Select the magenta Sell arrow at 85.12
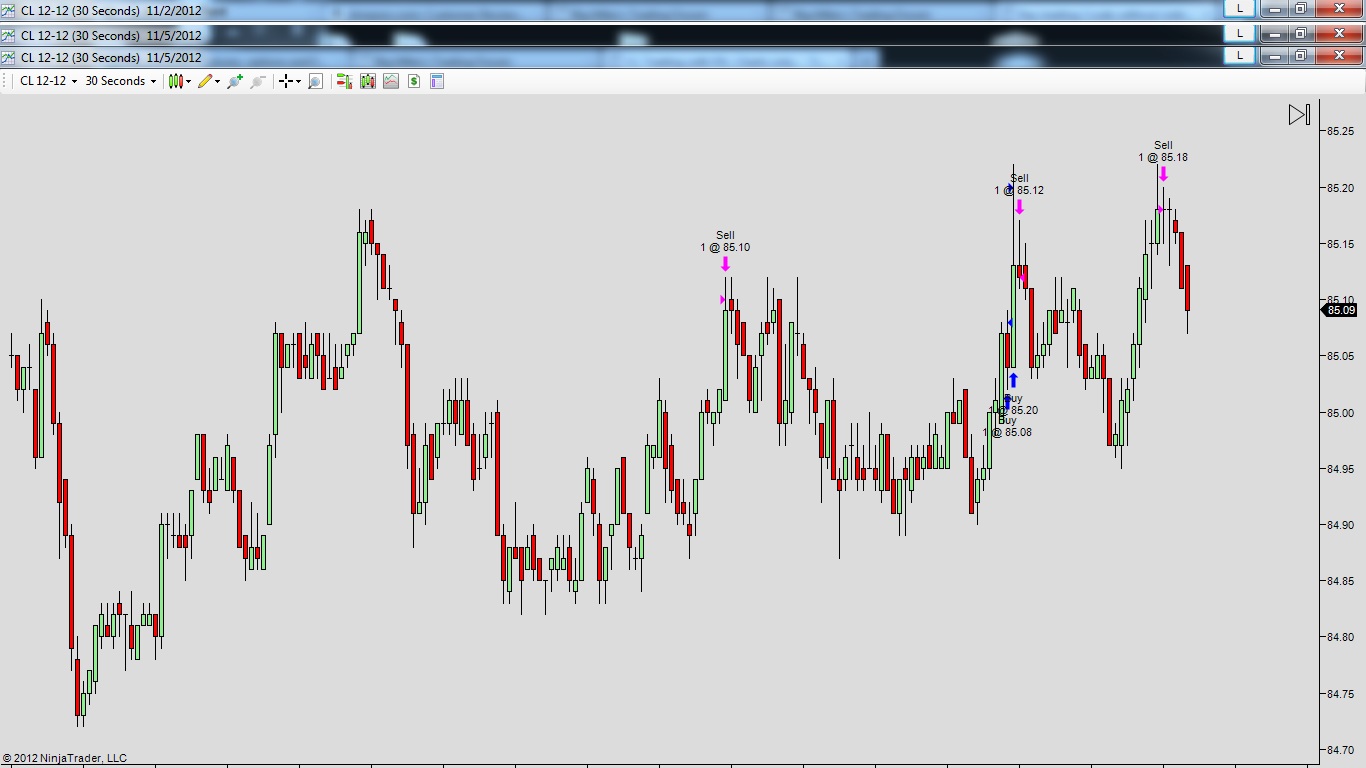Viewport: 1366px width, 768px height. (1019, 207)
